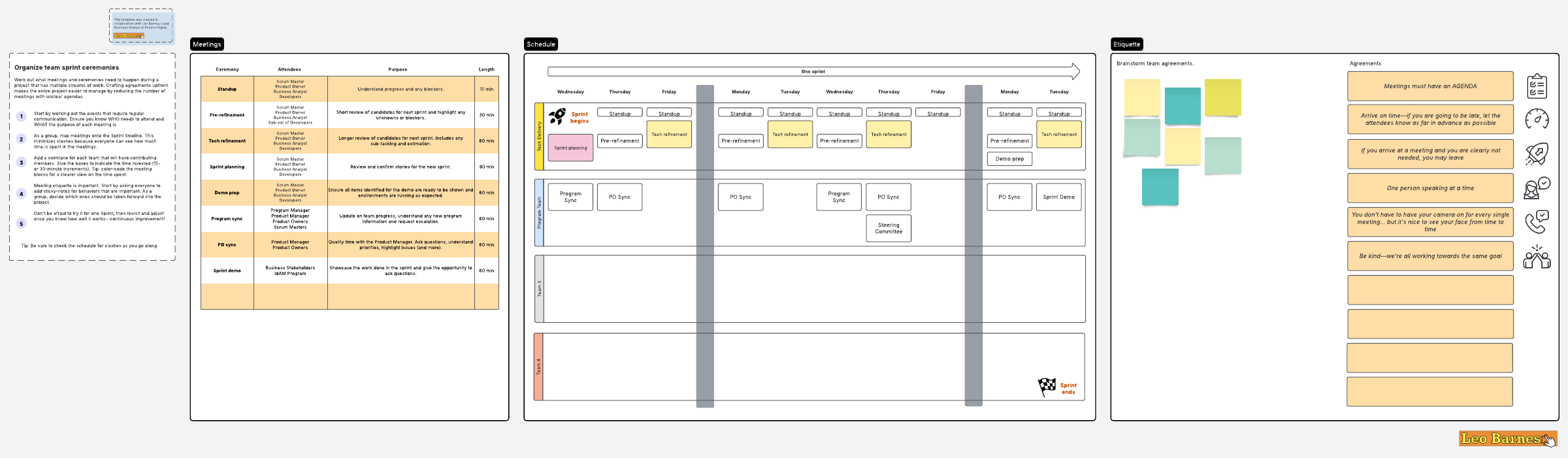Click the 'Agreements' heading text
Image resolution: width=1568 pixels, height=458 pixels.
(1365, 63)
